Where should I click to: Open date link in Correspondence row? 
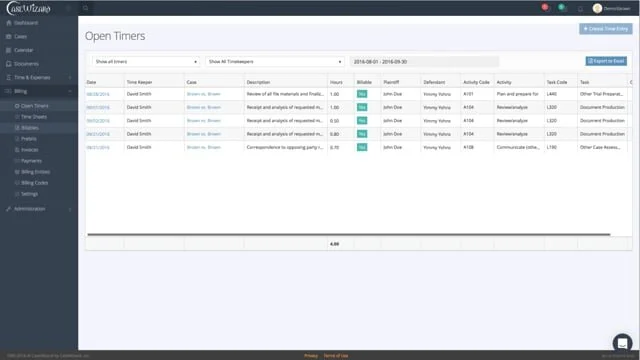pyautogui.click(x=98, y=147)
